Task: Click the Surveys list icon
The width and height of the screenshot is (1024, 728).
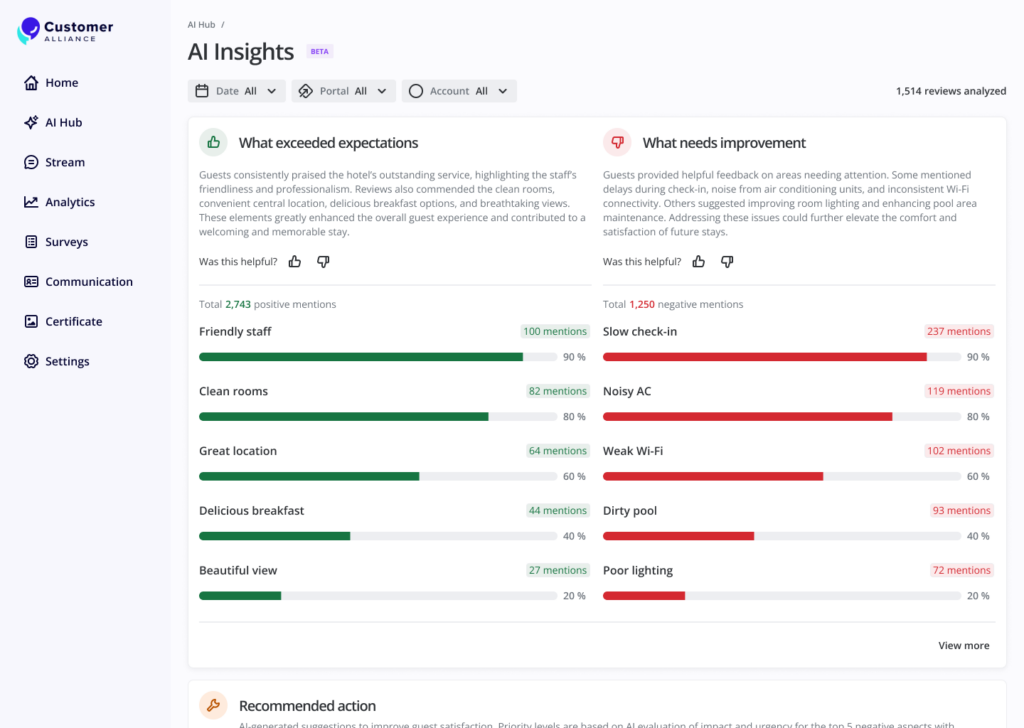Action: tap(31, 242)
